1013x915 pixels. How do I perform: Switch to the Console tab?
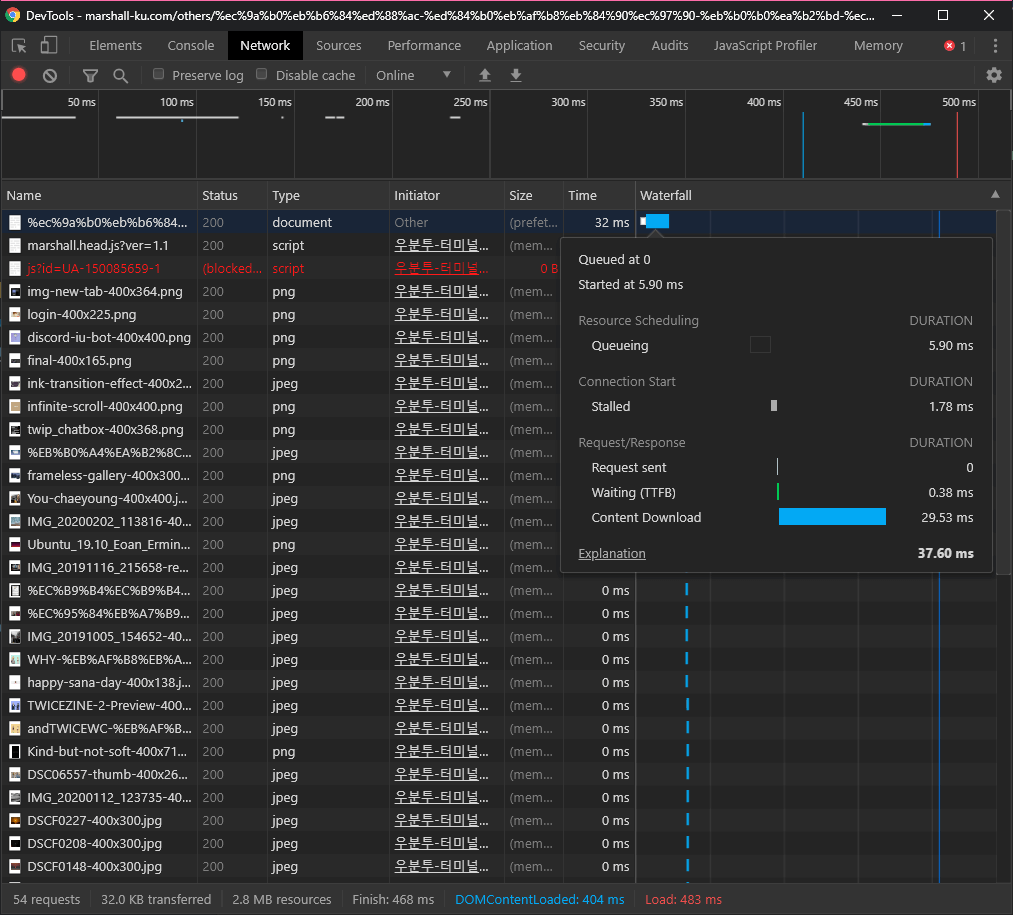(x=190, y=46)
